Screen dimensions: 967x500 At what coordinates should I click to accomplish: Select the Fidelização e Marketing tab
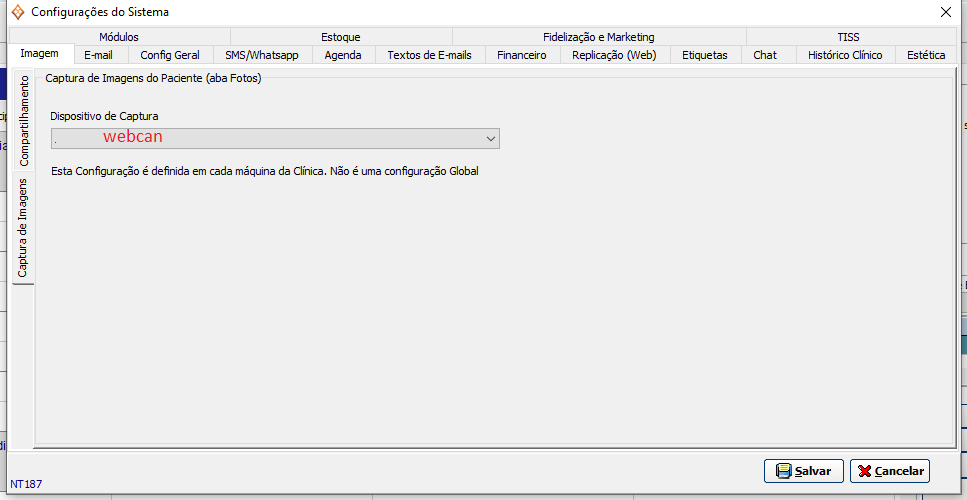point(598,37)
